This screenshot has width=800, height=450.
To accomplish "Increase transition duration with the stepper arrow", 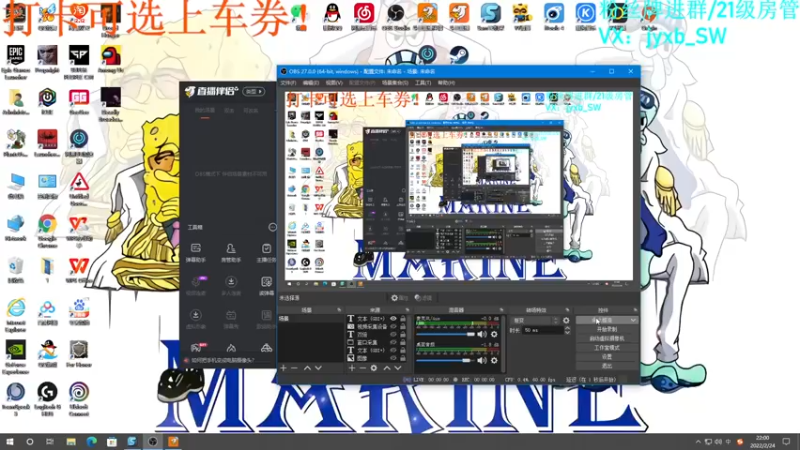I will (567, 329).
